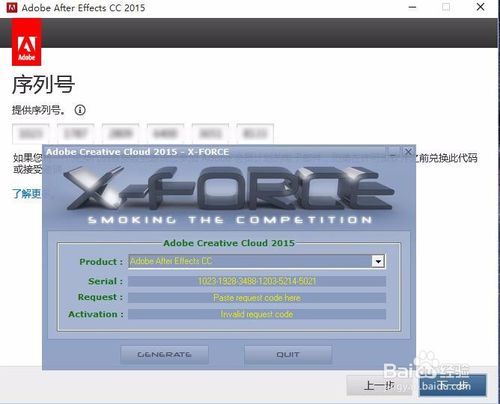The height and width of the screenshot is (404, 500).
Task: Select the Adobe After Effects CC product field
Action: 256,261
